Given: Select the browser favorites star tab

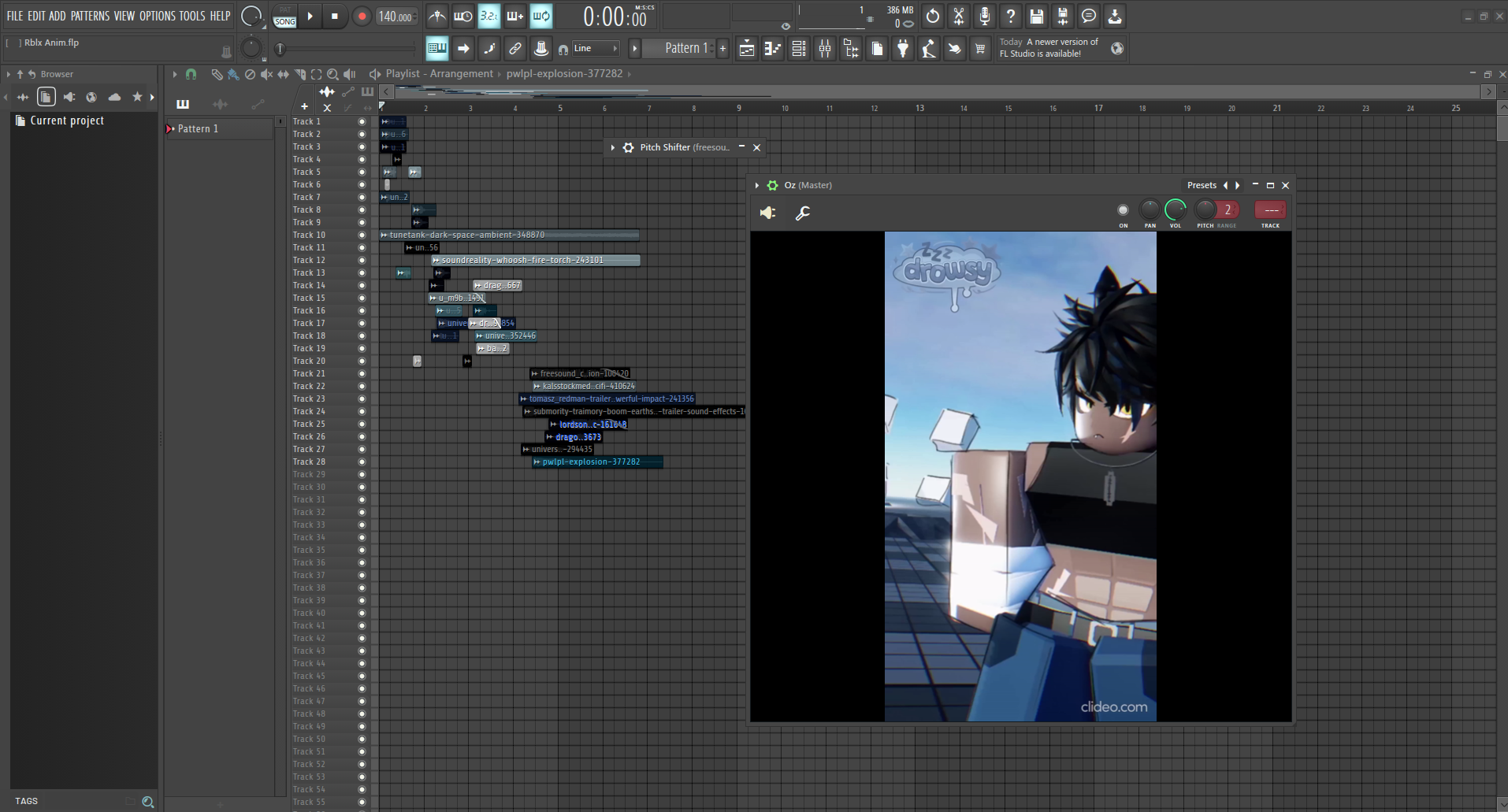Looking at the screenshot, I should [137, 97].
